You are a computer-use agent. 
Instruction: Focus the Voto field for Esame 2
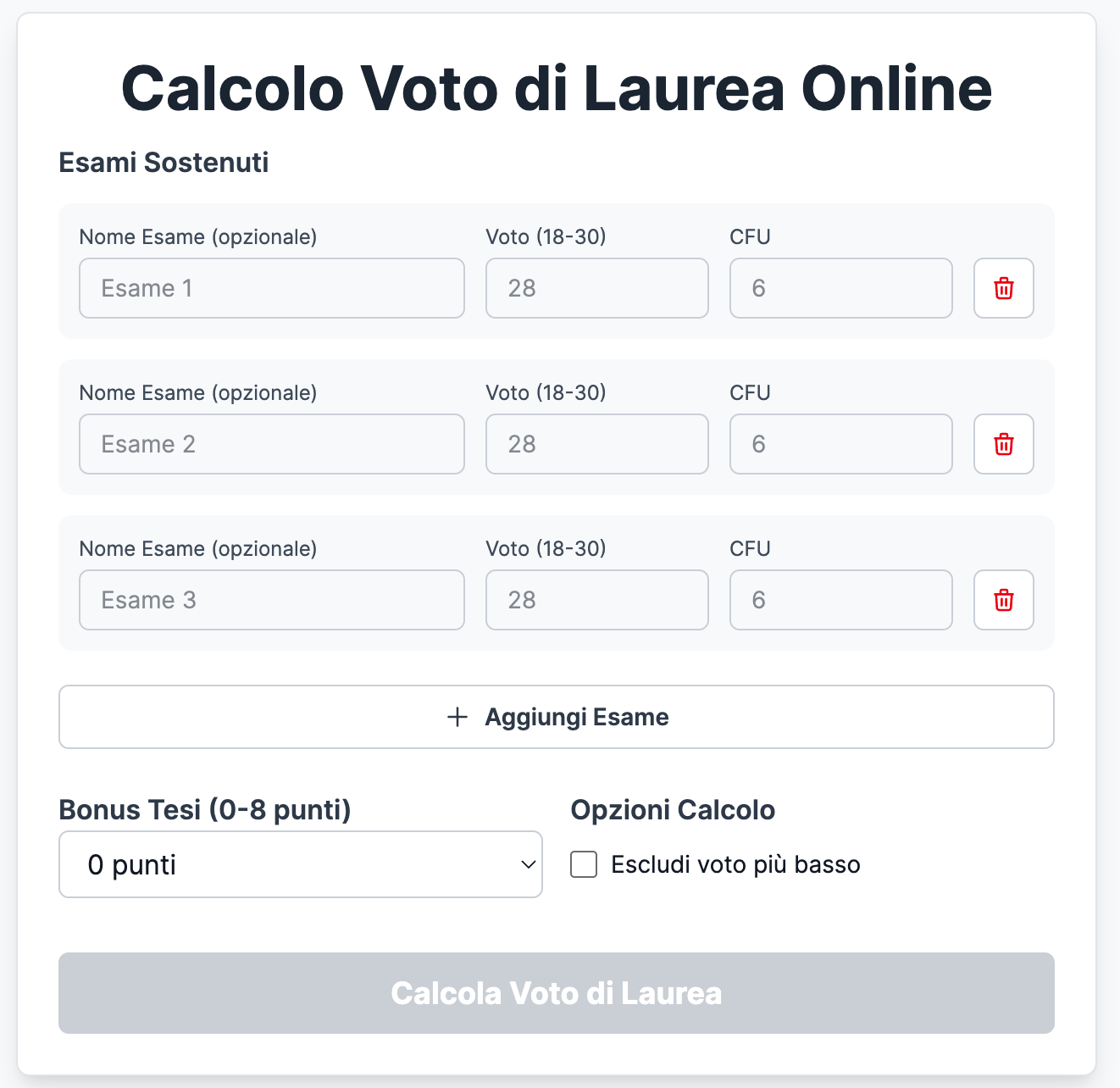coord(596,444)
